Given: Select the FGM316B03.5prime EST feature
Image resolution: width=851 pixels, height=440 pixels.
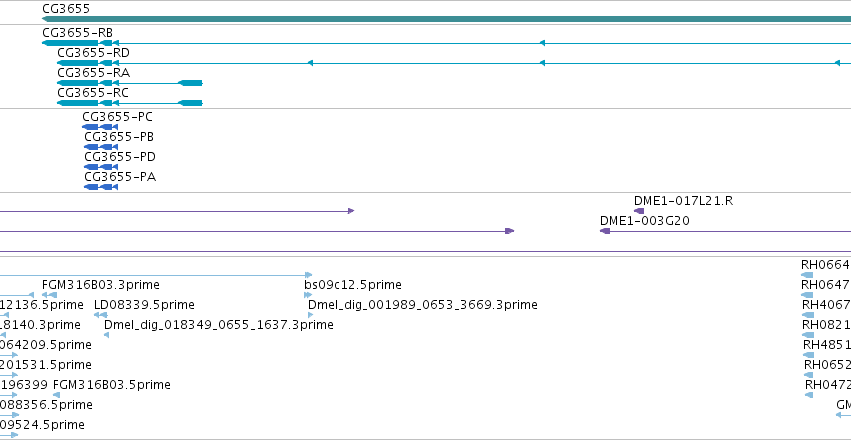Looking at the screenshot, I should click(x=56, y=395).
